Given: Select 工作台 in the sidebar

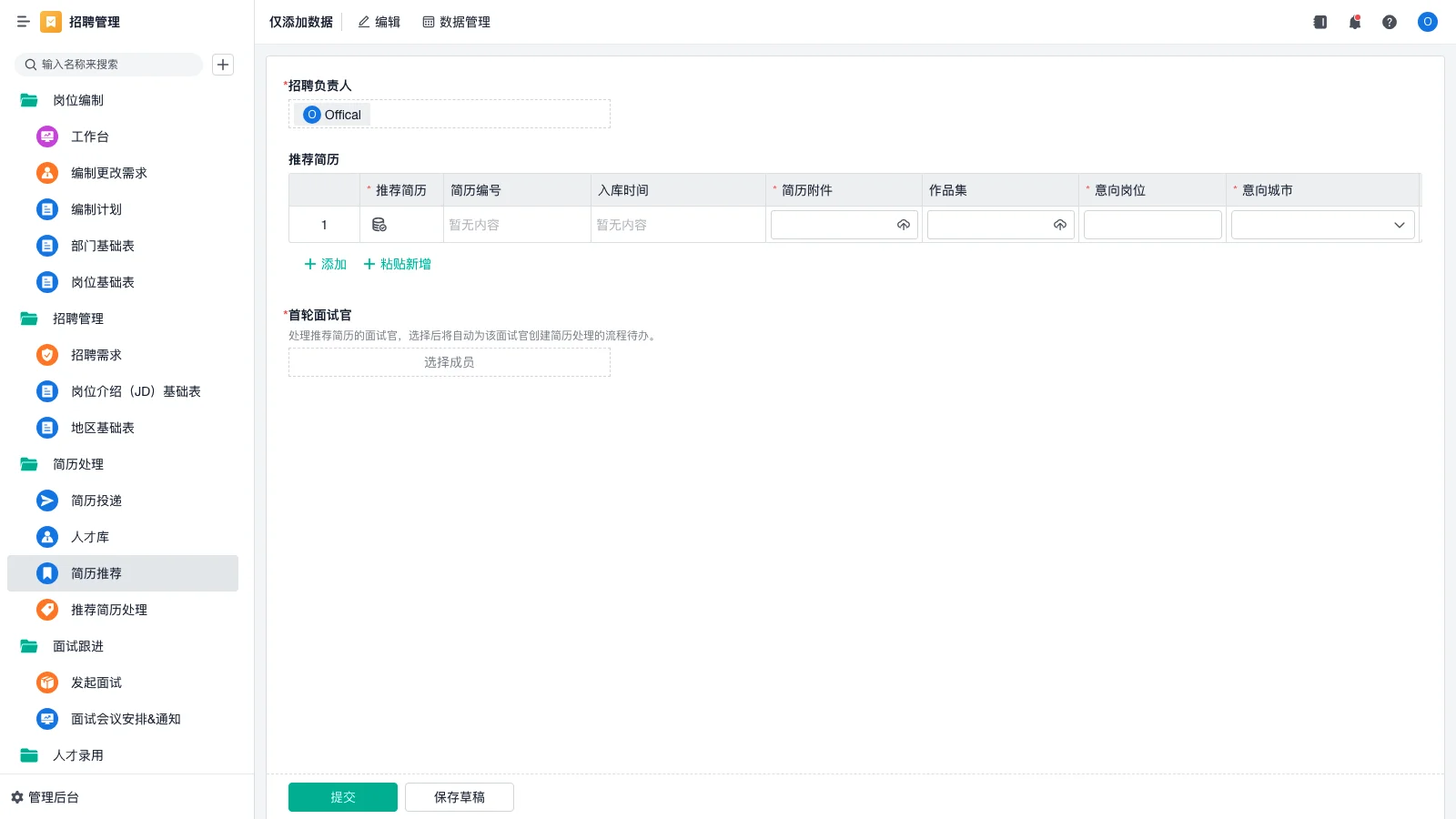Looking at the screenshot, I should pyautogui.click(x=91, y=136).
